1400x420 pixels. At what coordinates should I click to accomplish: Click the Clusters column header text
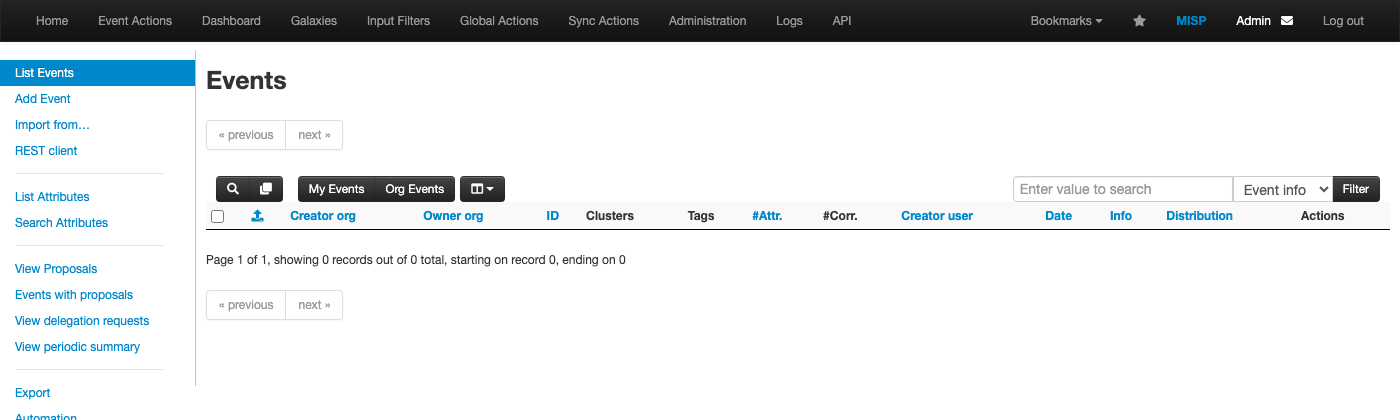[x=610, y=216]
